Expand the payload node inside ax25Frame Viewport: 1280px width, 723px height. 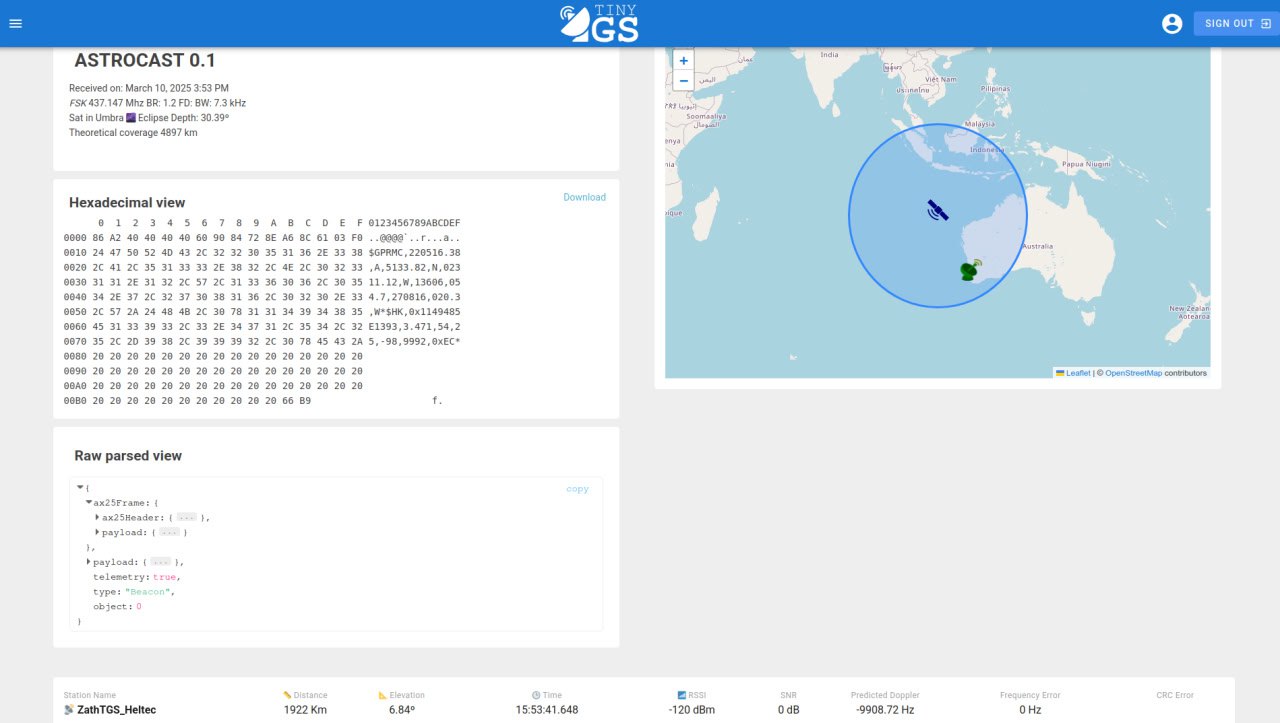pos(98,532)
